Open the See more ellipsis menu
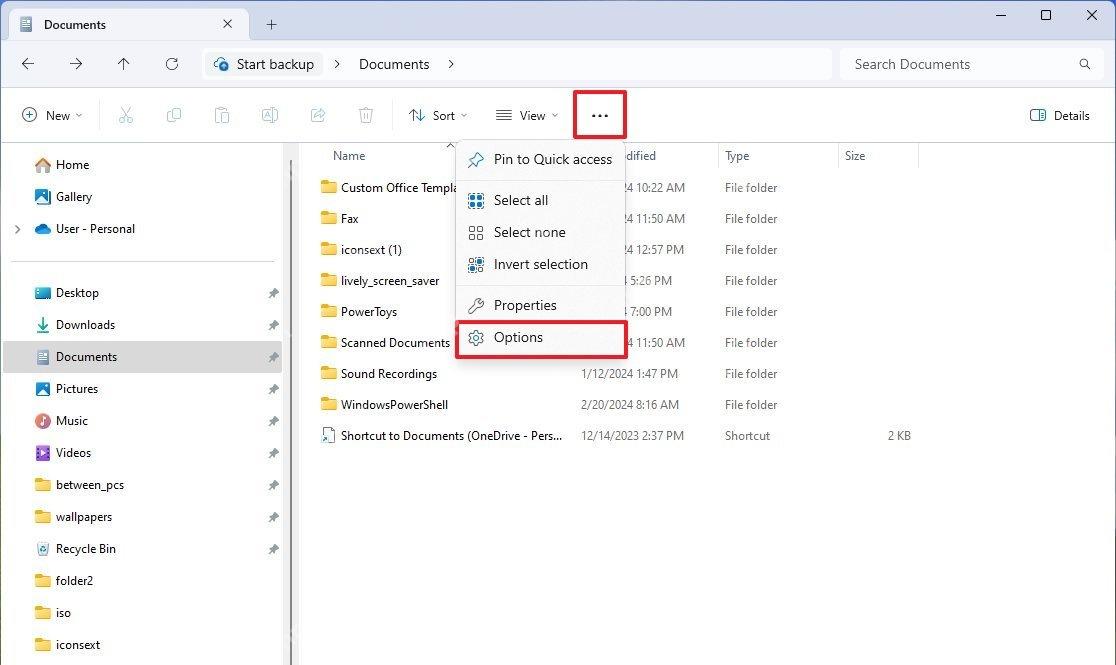This screenshot has height=665, width=1116. (x=600, y=115)
